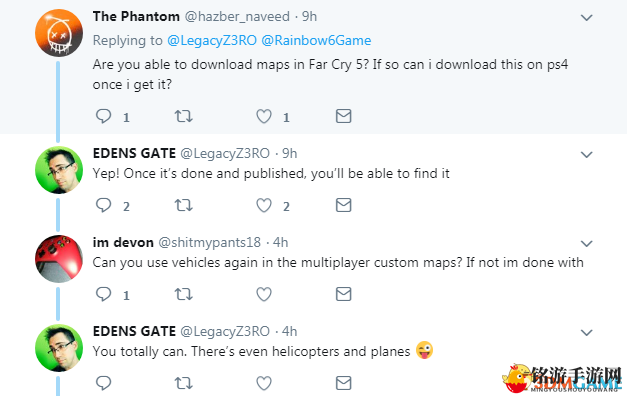This screenshot has width=627, height=396.
Task: View The Phantom's orange profile avatar
Action: click(x=59, y=33)
